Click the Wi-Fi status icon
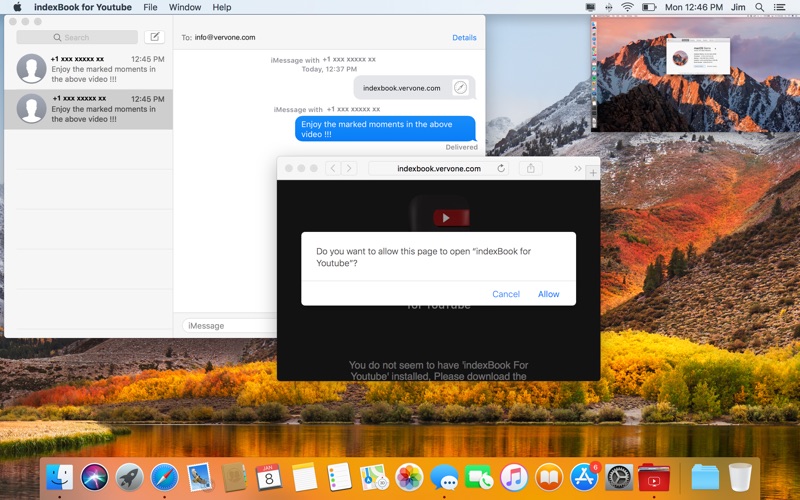 [x=628, y=7]
